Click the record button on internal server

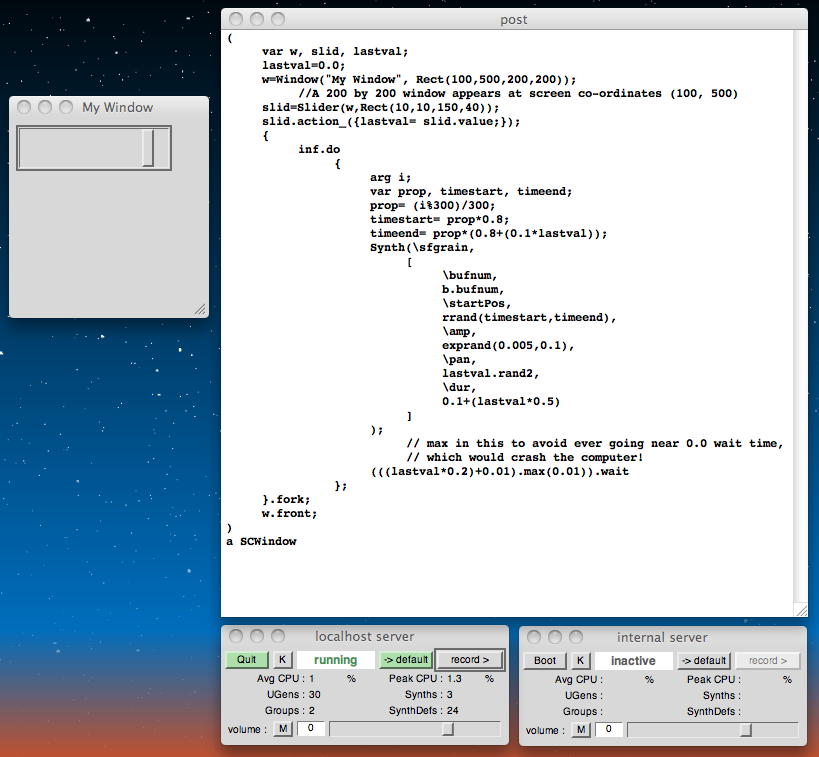pos(768,661)
